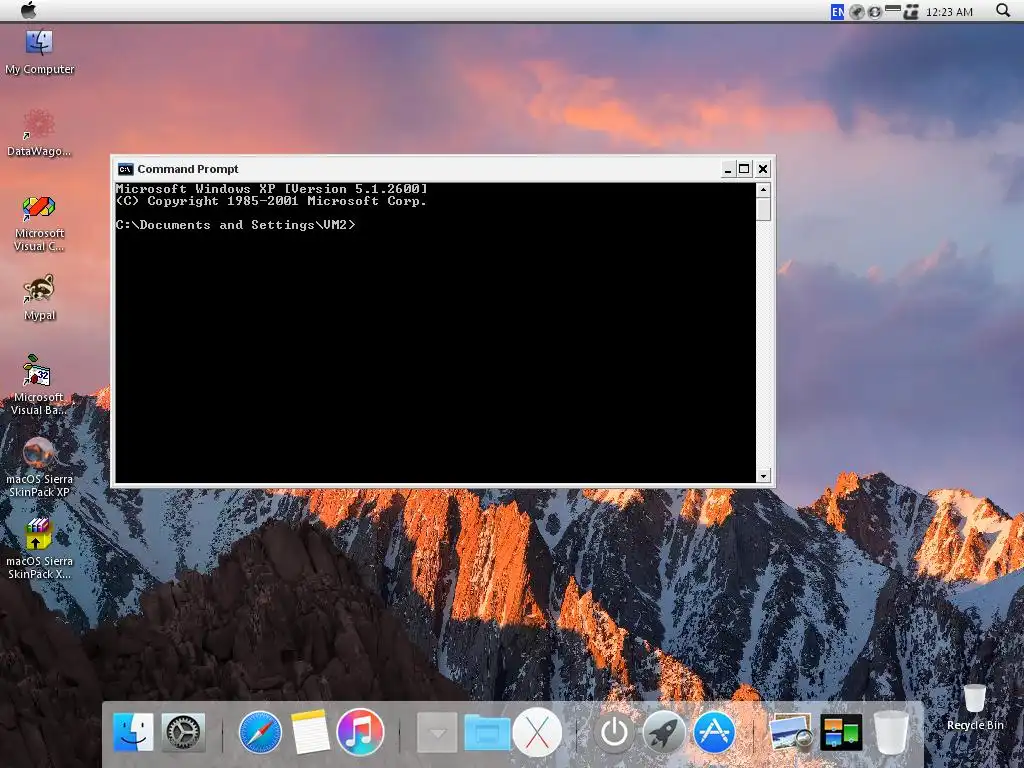Open the Spotlight search magnifier
This screenshot has width=1024, height=768.
tap(1003, 10)
